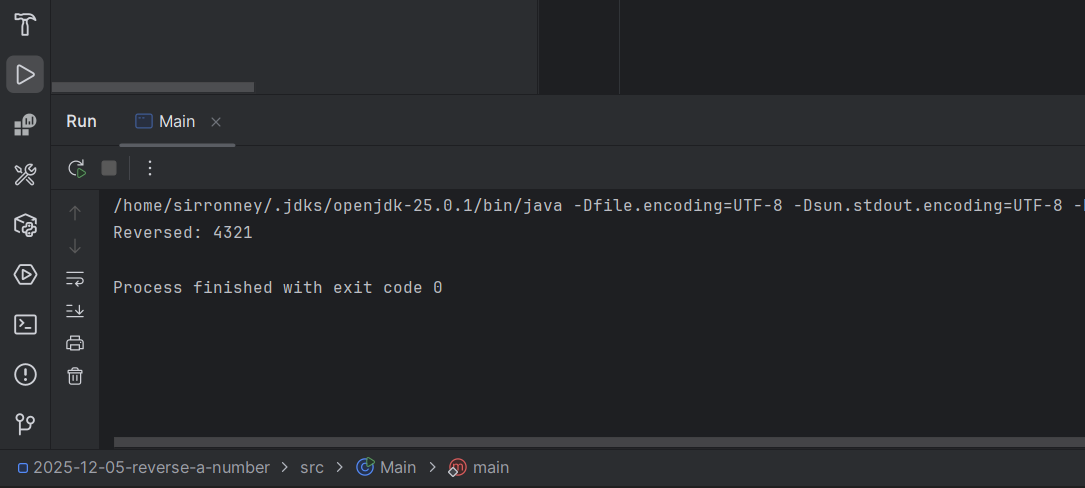Viewport: 1085px width, 488px height.
Task: Close the Main run tab
Action: (x=216, y=122)
